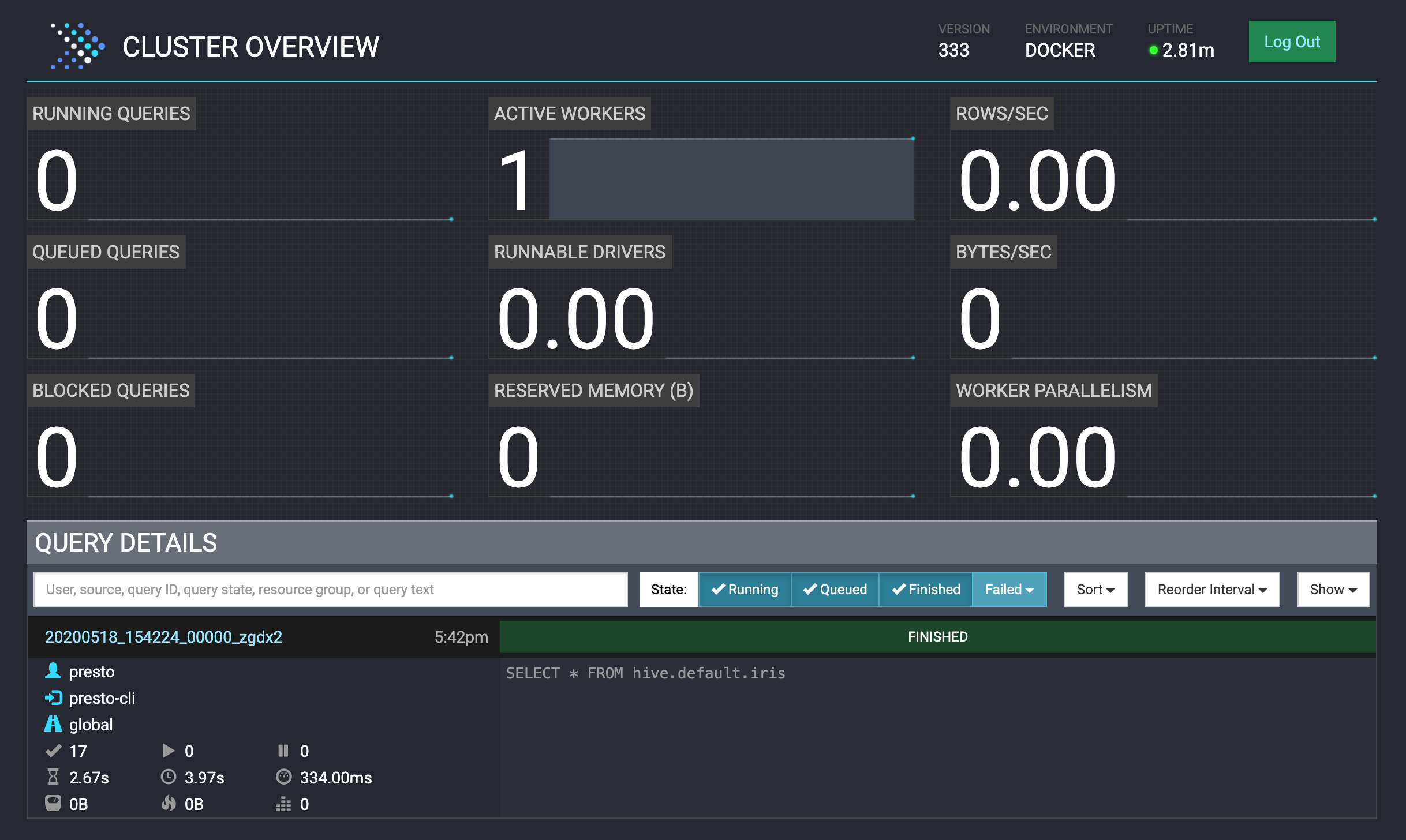Open the Sort dropdown
Image resolution: width=1406 pixels, height=840 pixels.
[1095, 589]
